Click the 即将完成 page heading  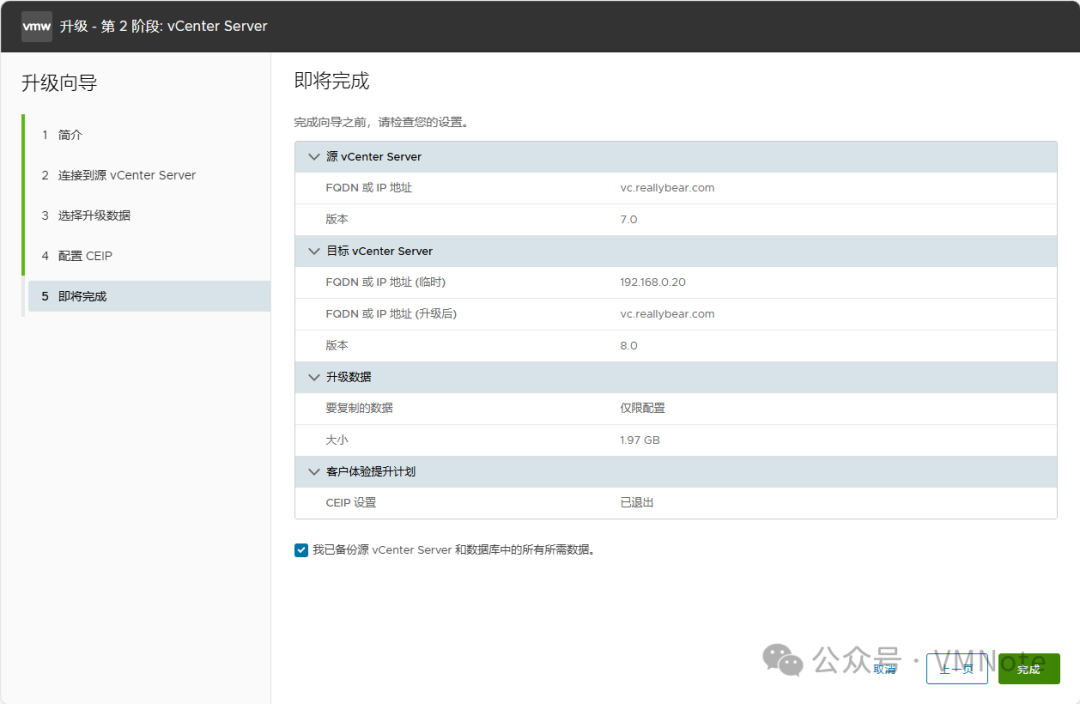pos(331,81)
